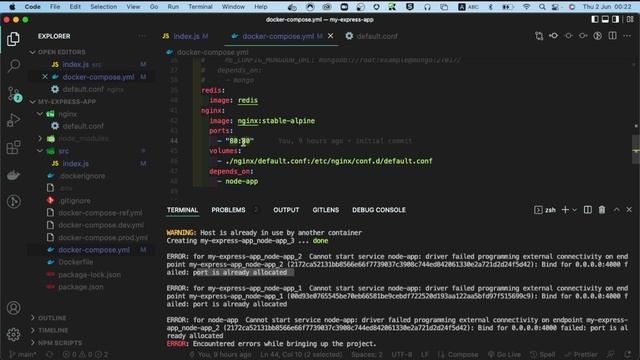Open the Selection menu in menu bar
Viewport: 640px width, 360px height.
[104, 7]
